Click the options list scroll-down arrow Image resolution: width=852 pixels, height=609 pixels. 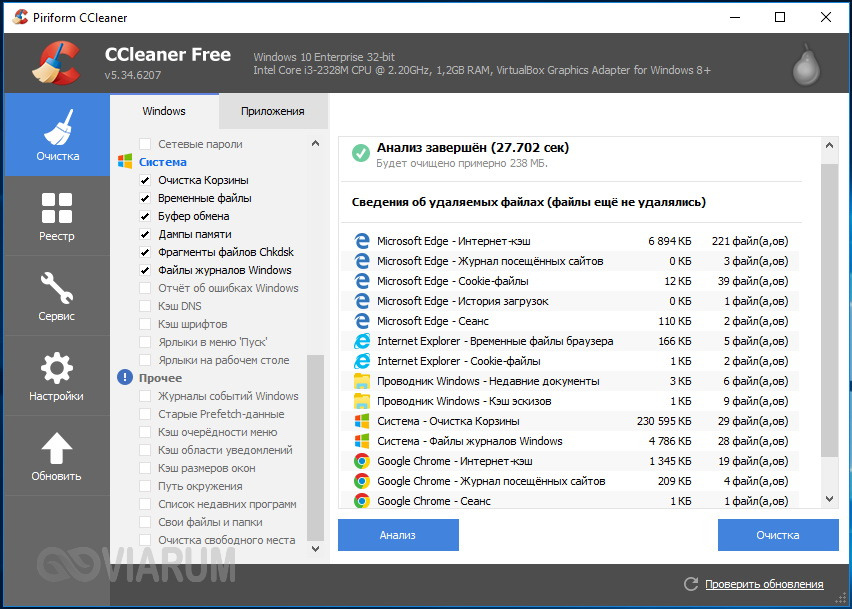315,549
